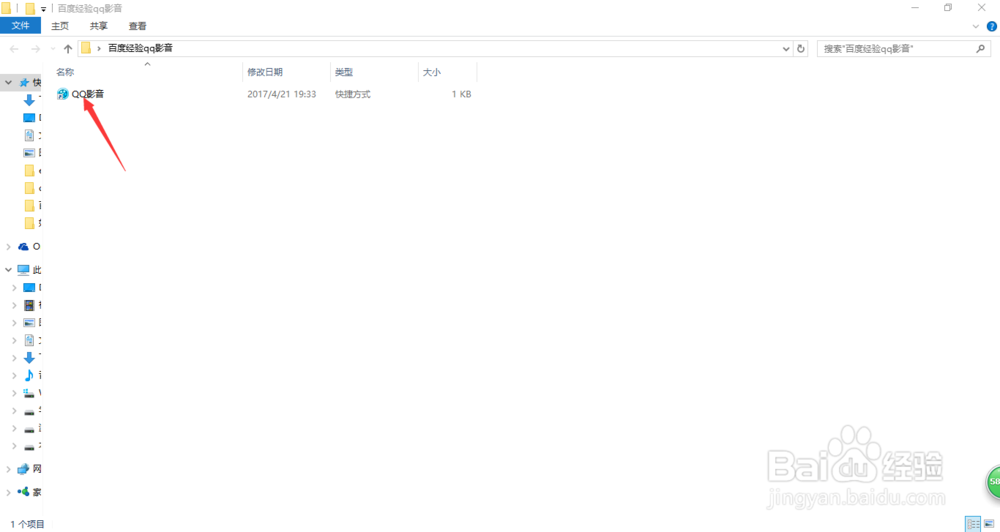Open Downloads arrow under Quick access
Image resolution: width=1000 pixels, height=532 pixels.
coord(29,100)
